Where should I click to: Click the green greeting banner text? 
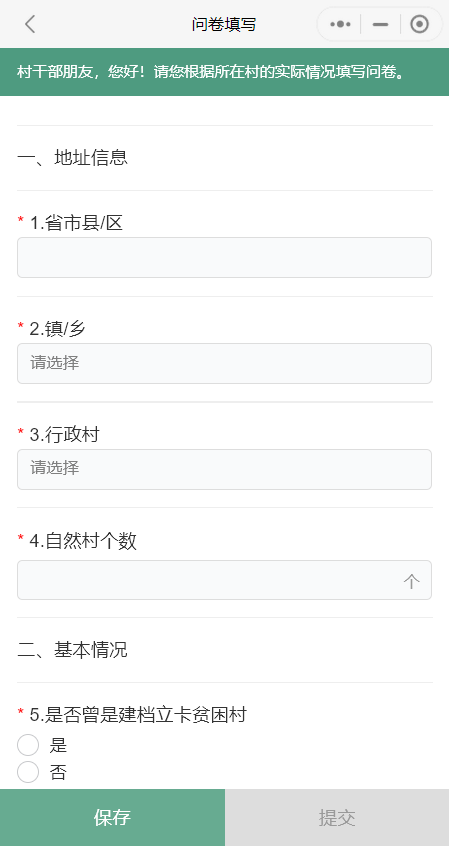click(211, 72)
